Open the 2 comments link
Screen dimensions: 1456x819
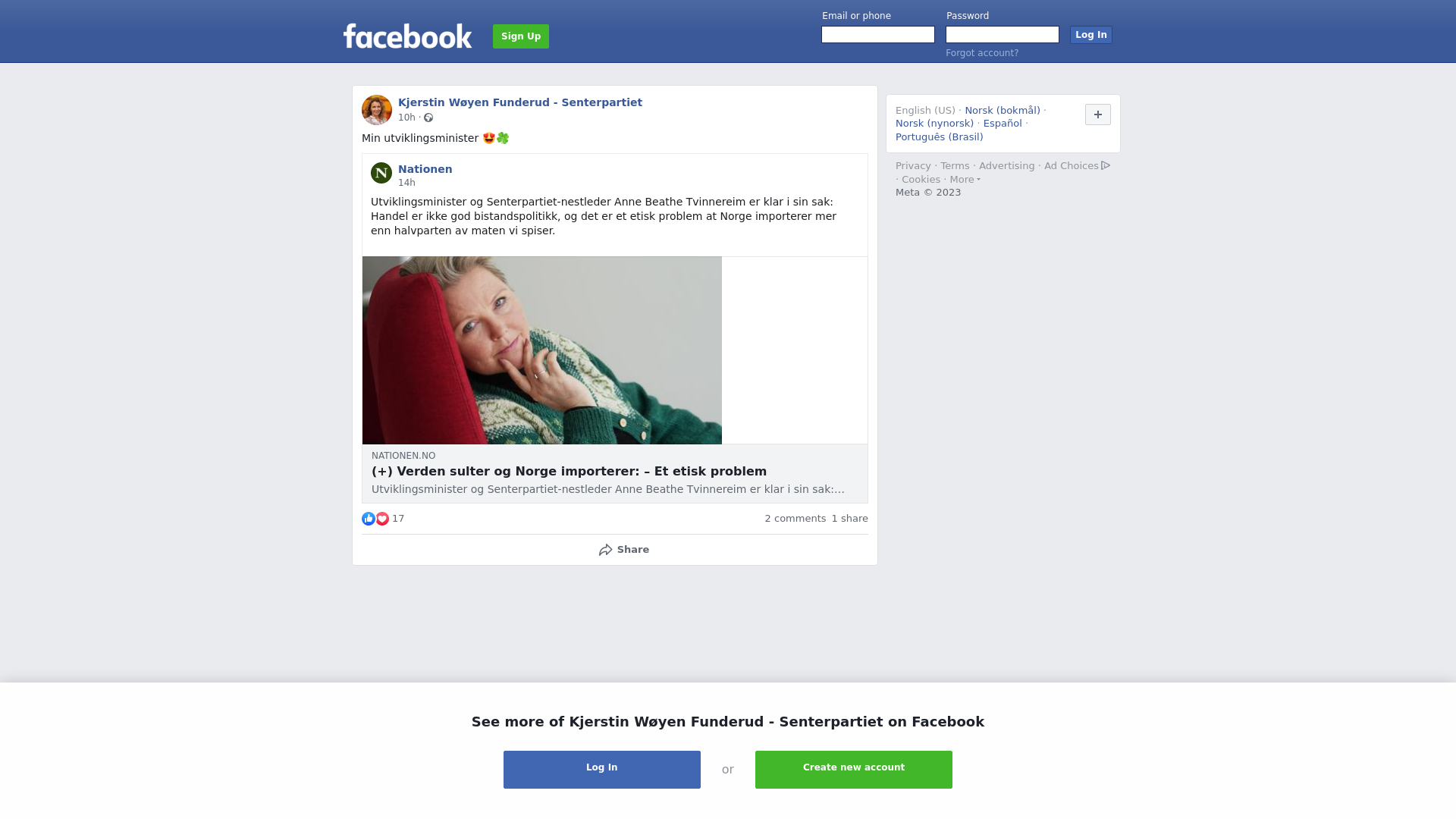tap(795, 519)
